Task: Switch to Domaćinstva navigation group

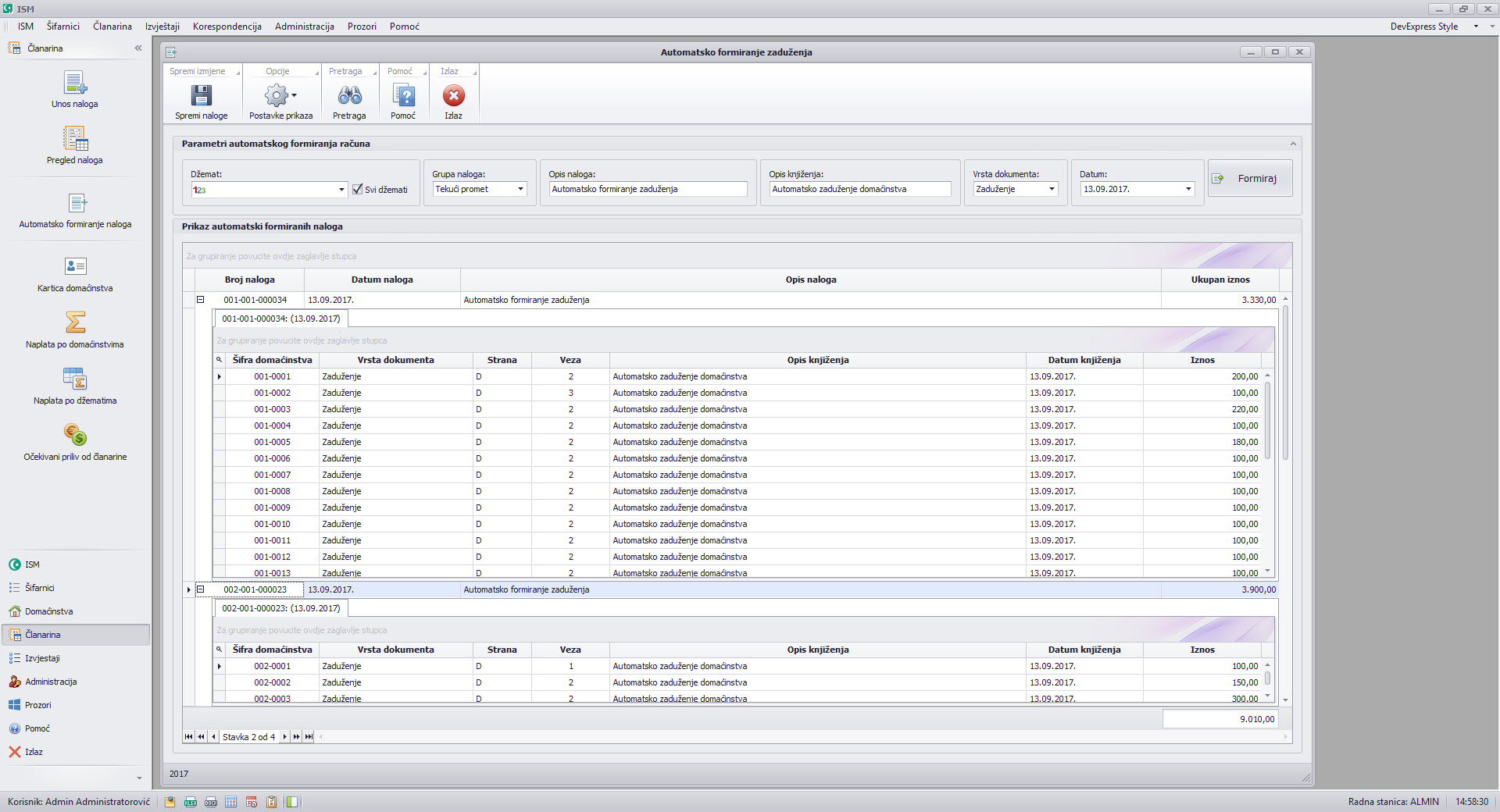Action: point(75,611)
